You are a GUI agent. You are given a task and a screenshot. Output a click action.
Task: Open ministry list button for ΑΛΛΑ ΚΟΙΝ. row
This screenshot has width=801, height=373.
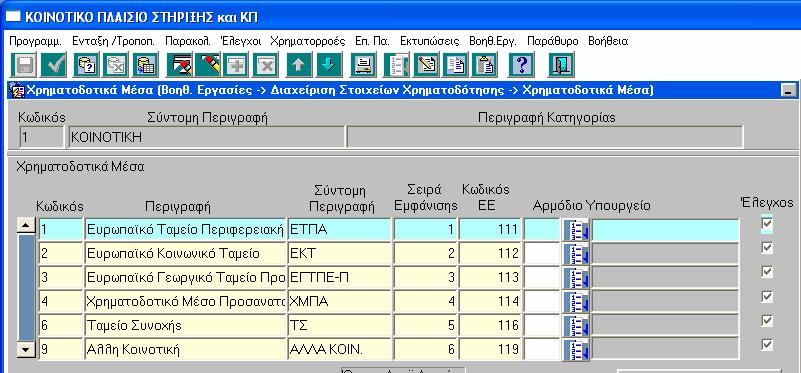click(x=576, y=349)
